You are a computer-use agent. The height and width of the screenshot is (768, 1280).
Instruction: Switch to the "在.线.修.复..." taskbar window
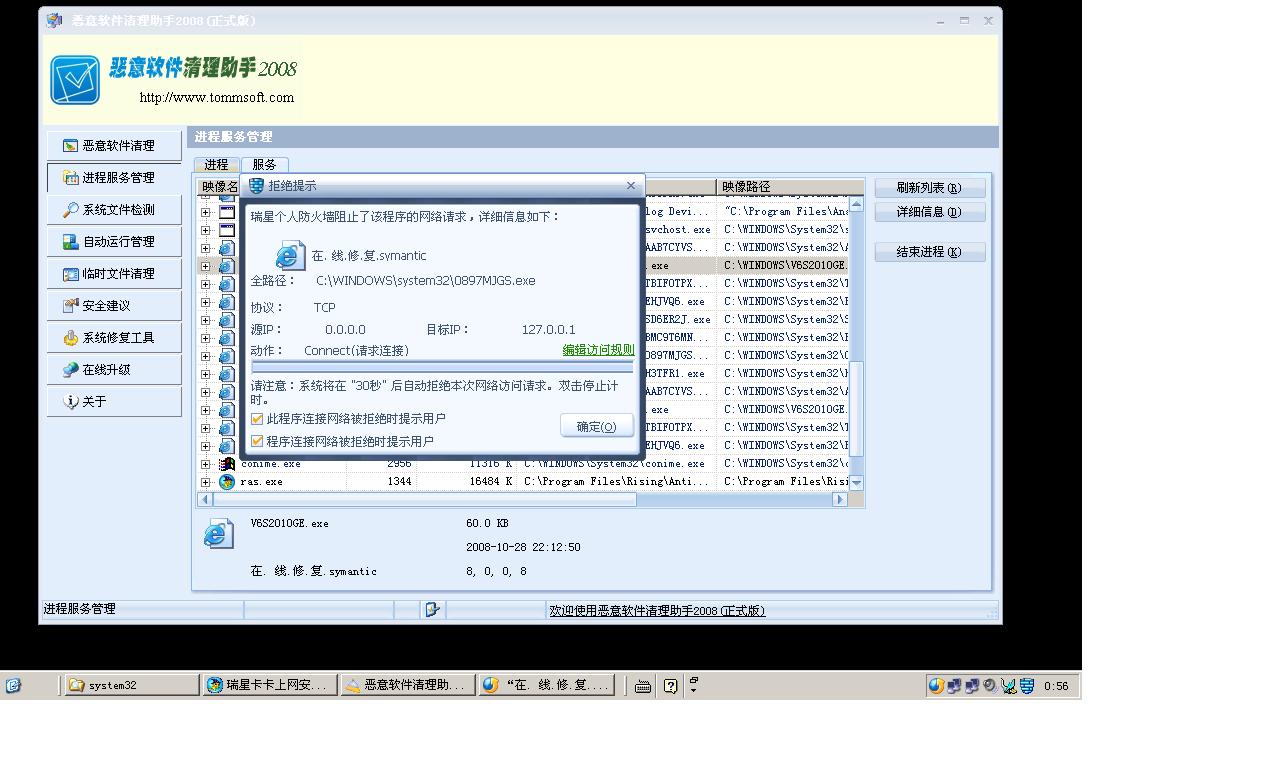pyautogui.click(x=546, y=686)
